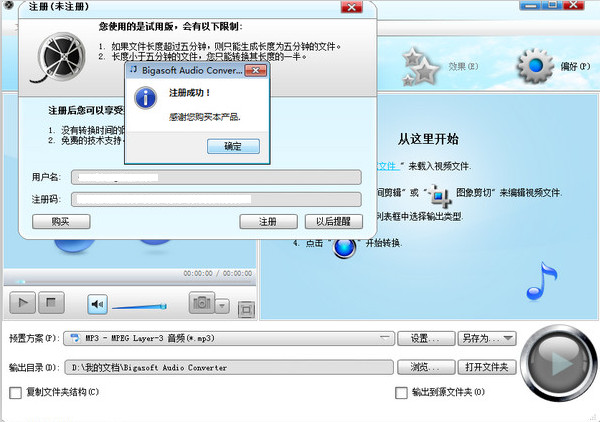This screenshot has height=422, width=600.
Task: Close the Bigasoft Audio Converter message box
Action: tap(256, 70)
